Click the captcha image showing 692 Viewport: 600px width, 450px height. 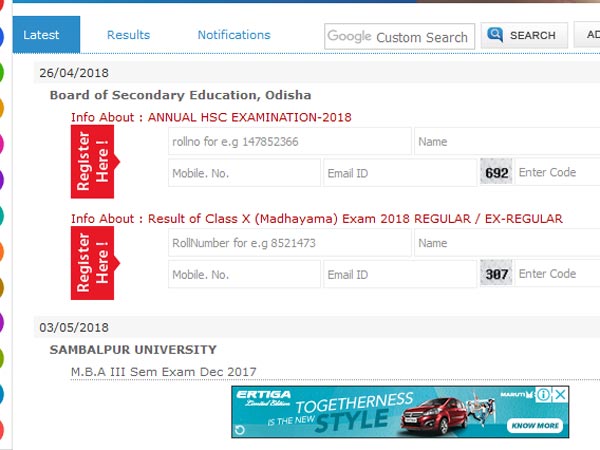[496, 172]
